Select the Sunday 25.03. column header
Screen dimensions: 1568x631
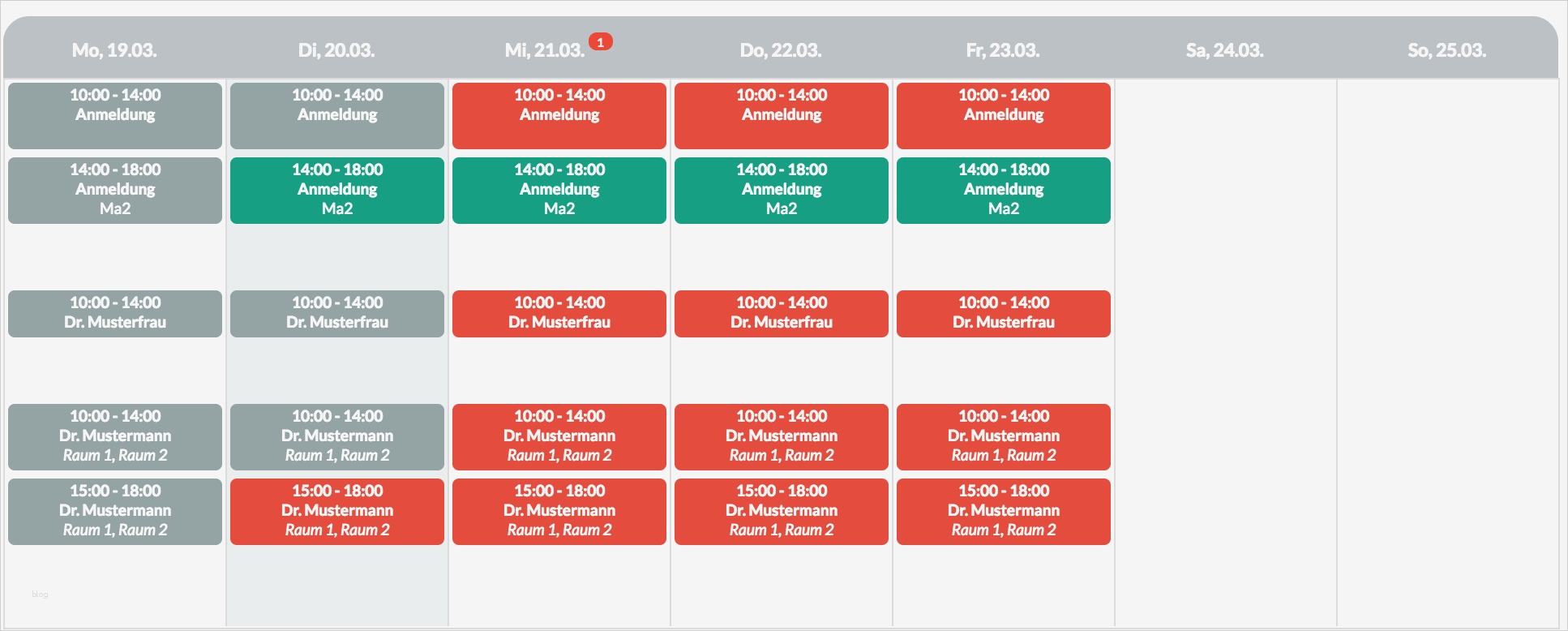point(1446,50)
